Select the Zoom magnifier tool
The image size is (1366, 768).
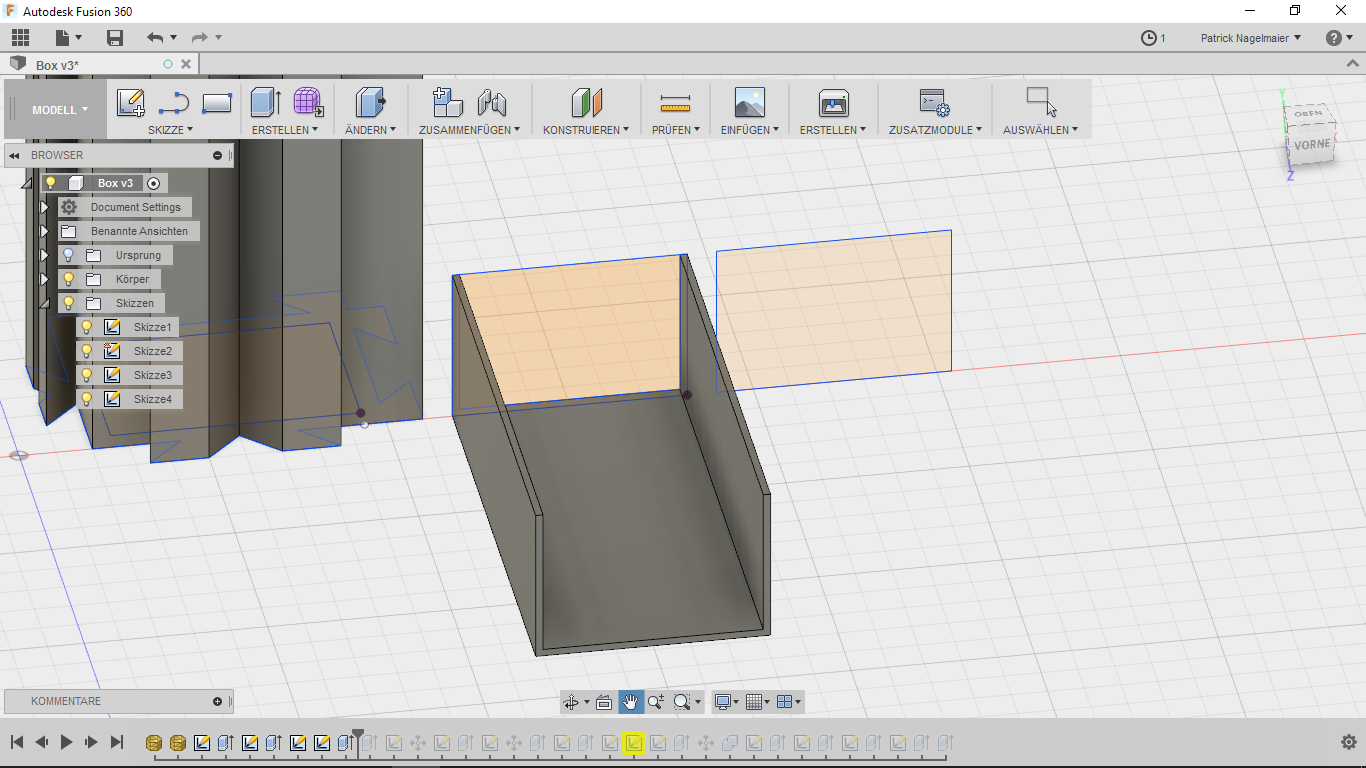(x=655, y=701)
